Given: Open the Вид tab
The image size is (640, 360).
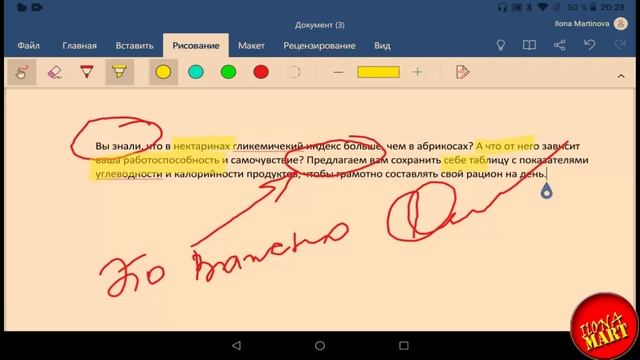Looking at the screenshot, I should (x=382, y=46).
